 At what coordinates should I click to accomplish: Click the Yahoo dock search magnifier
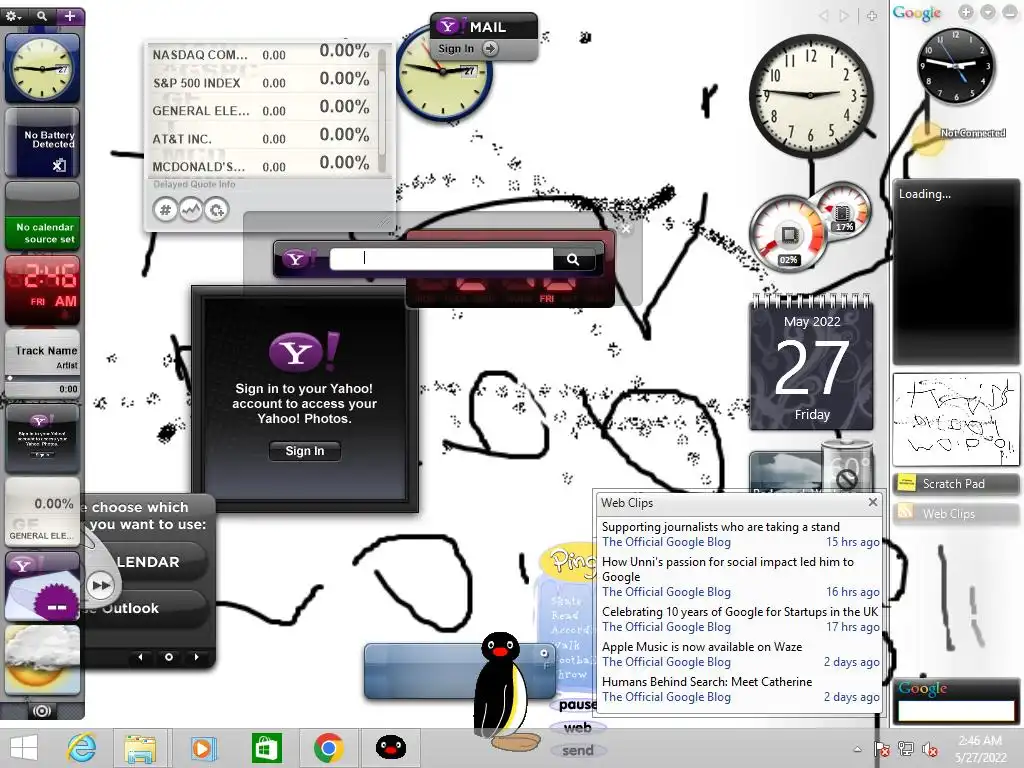click(42, 16)
